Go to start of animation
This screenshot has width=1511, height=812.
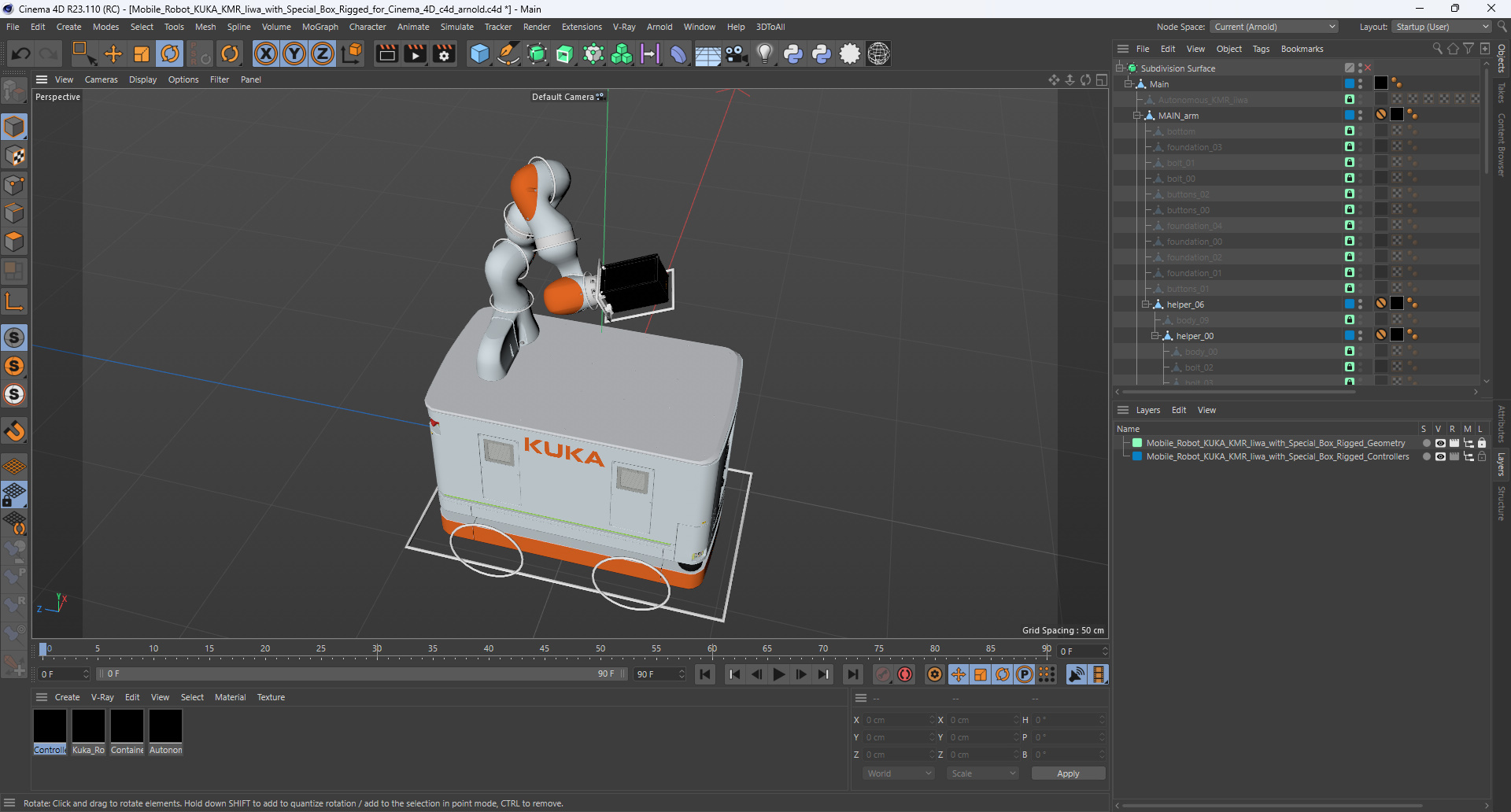[705, 674]
